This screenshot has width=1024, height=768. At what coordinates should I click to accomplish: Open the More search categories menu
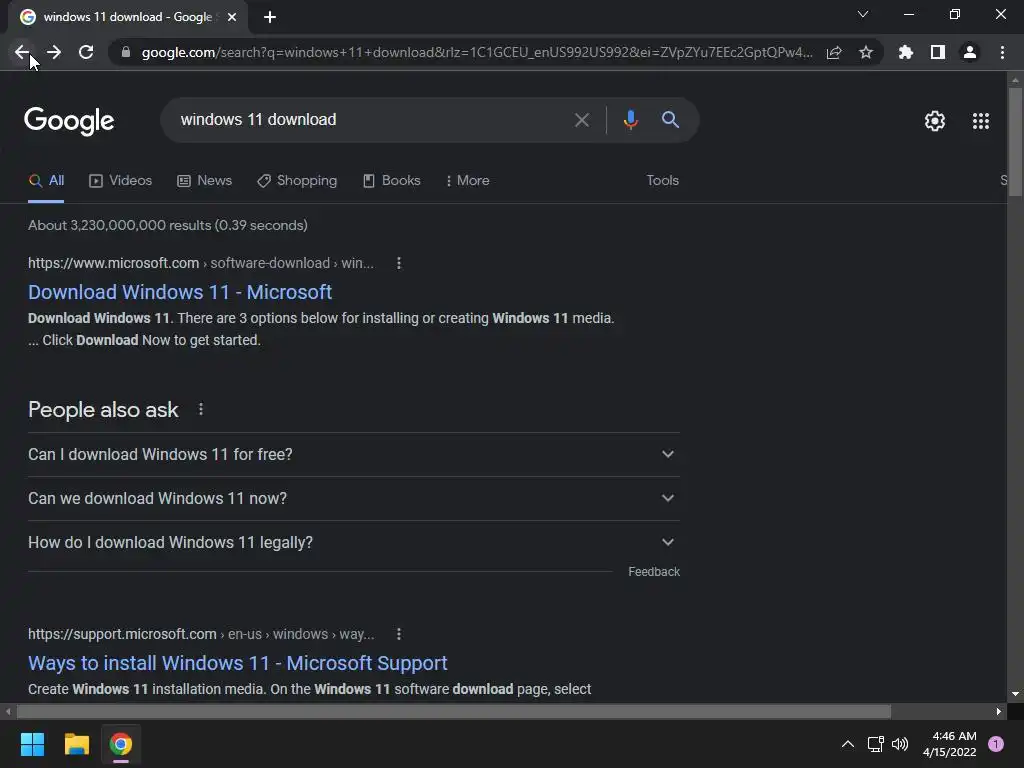(x=468, y=181)
